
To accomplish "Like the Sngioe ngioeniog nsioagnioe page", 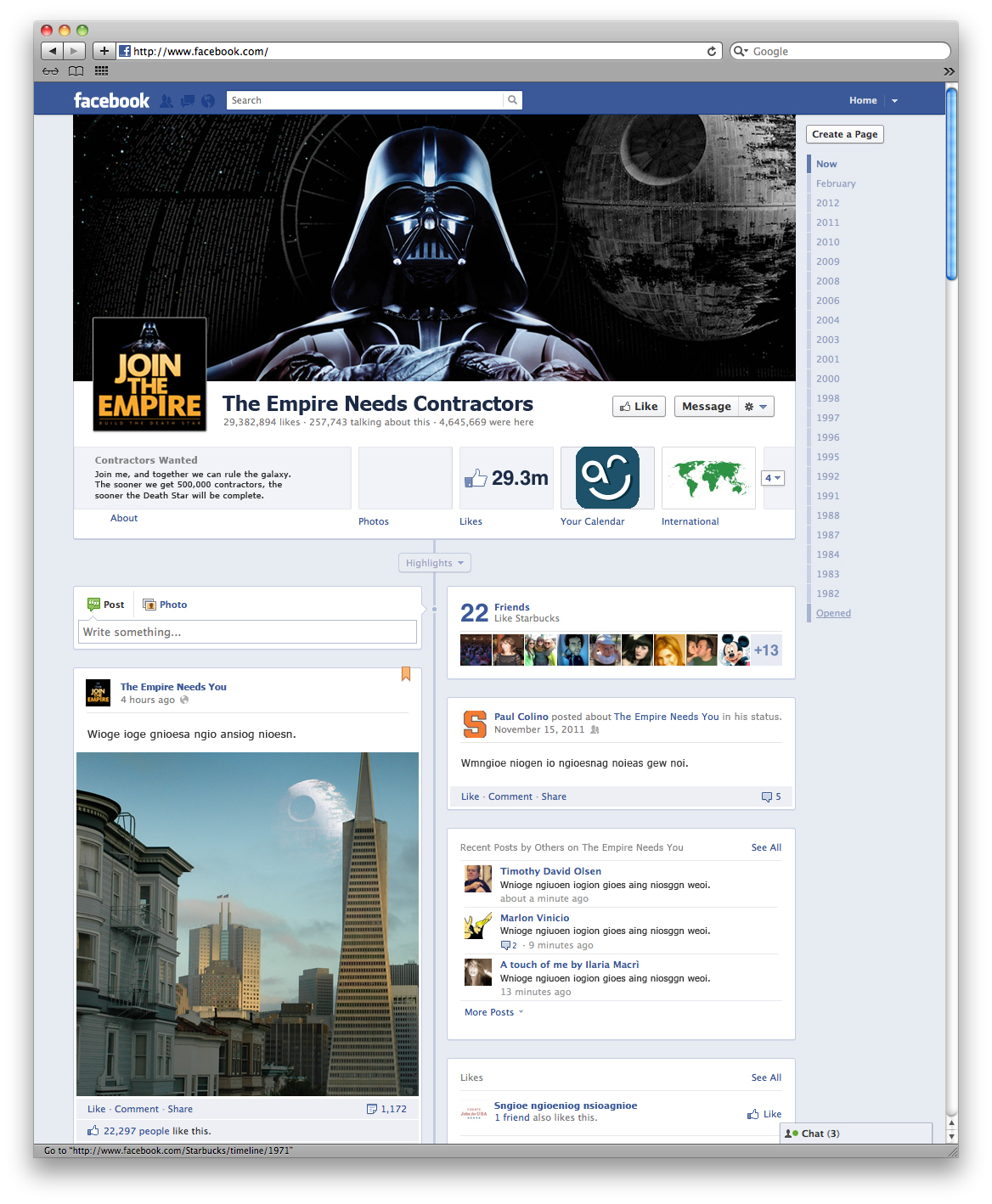I will coord(764,1114).
